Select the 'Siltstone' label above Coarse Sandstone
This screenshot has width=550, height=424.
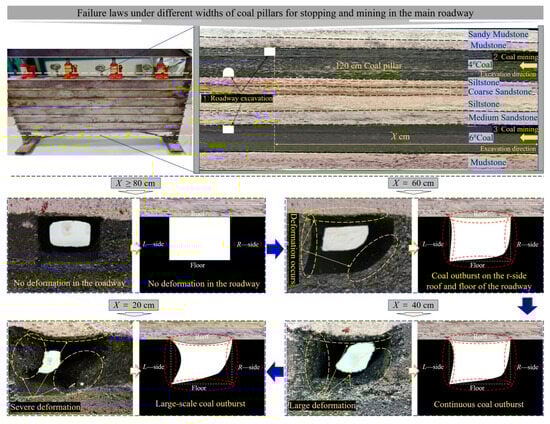pyautogui.click(x=484, y=82)
